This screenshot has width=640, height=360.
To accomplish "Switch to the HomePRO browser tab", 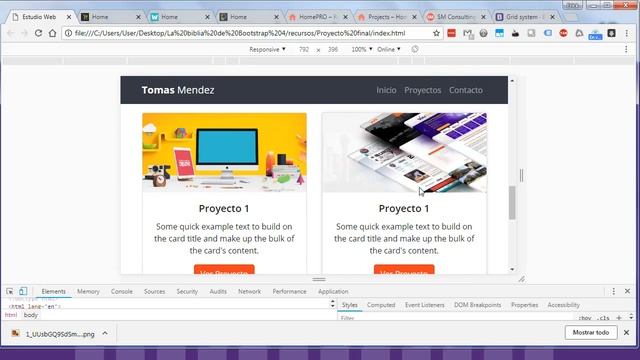I will point(318,17).
